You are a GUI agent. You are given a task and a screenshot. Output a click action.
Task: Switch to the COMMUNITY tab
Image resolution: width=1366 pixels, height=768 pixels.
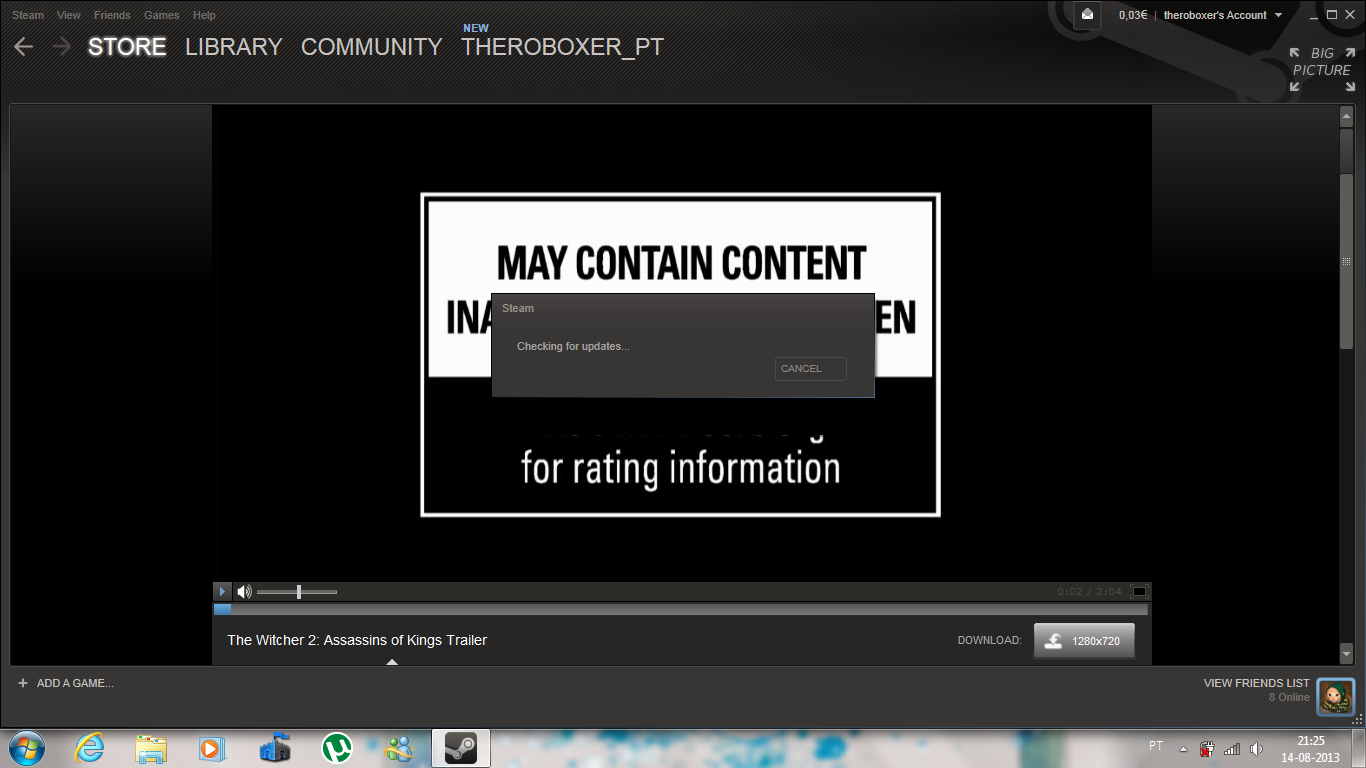point(371,47)
